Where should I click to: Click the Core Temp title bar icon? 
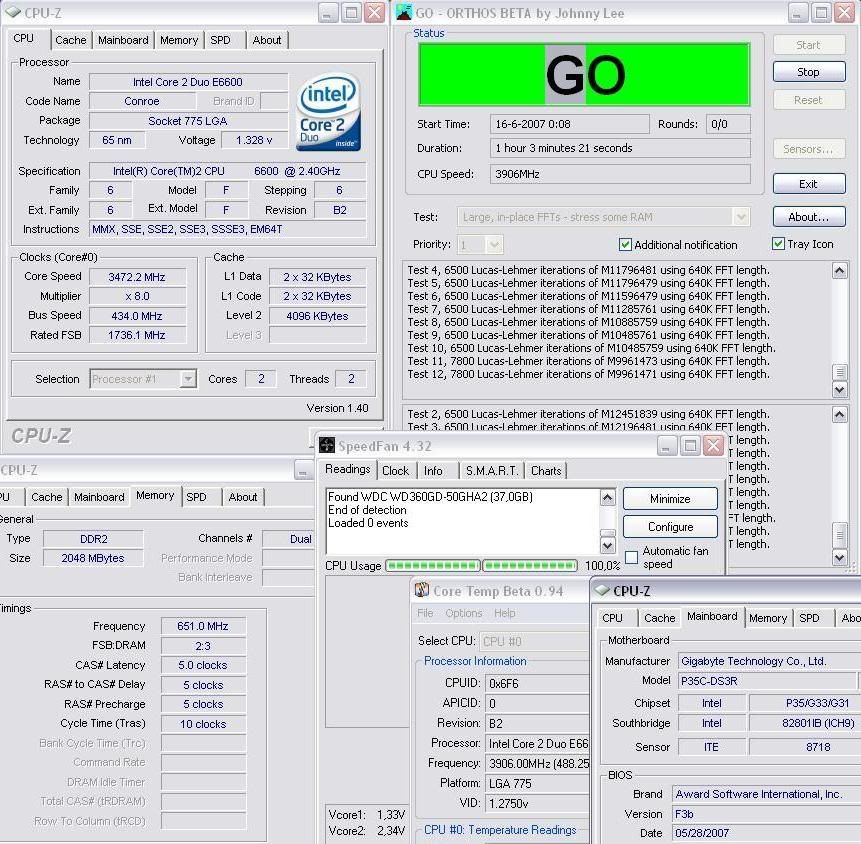tap(422, 590)
